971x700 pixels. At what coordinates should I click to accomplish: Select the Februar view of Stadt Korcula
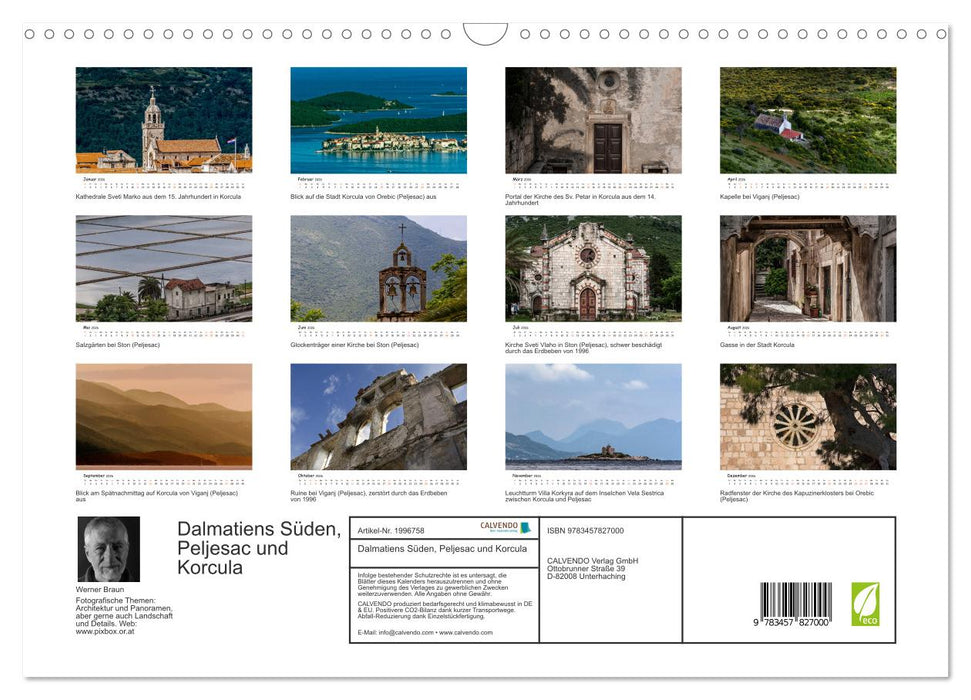(377, 119)
